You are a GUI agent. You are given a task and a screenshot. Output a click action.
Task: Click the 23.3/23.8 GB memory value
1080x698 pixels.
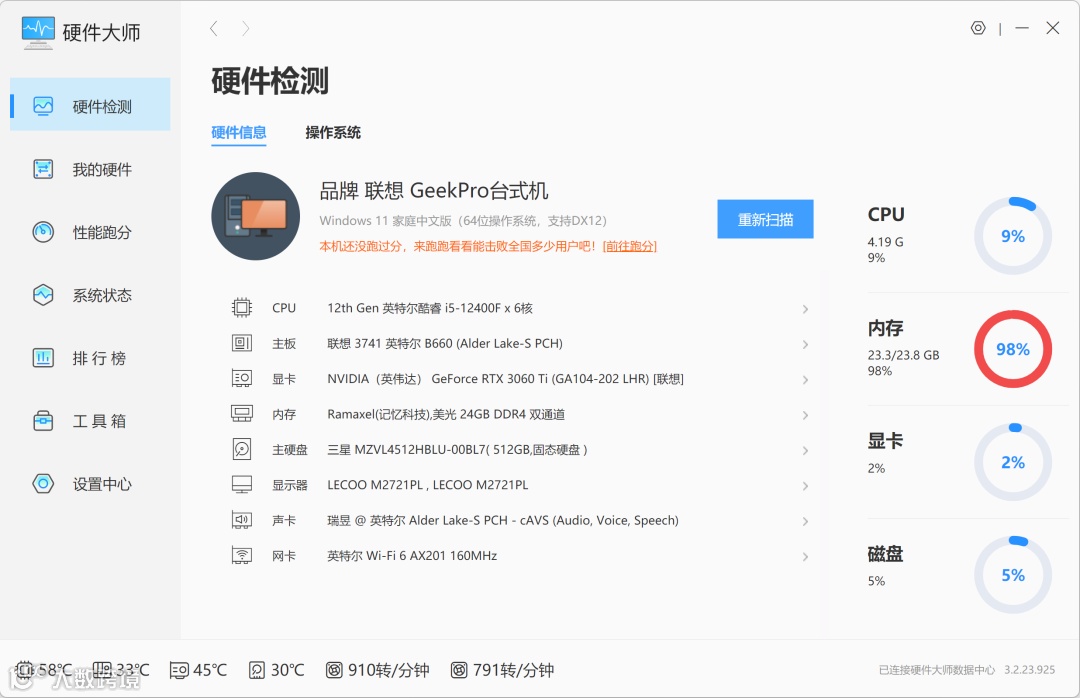(x=903, y=355)
